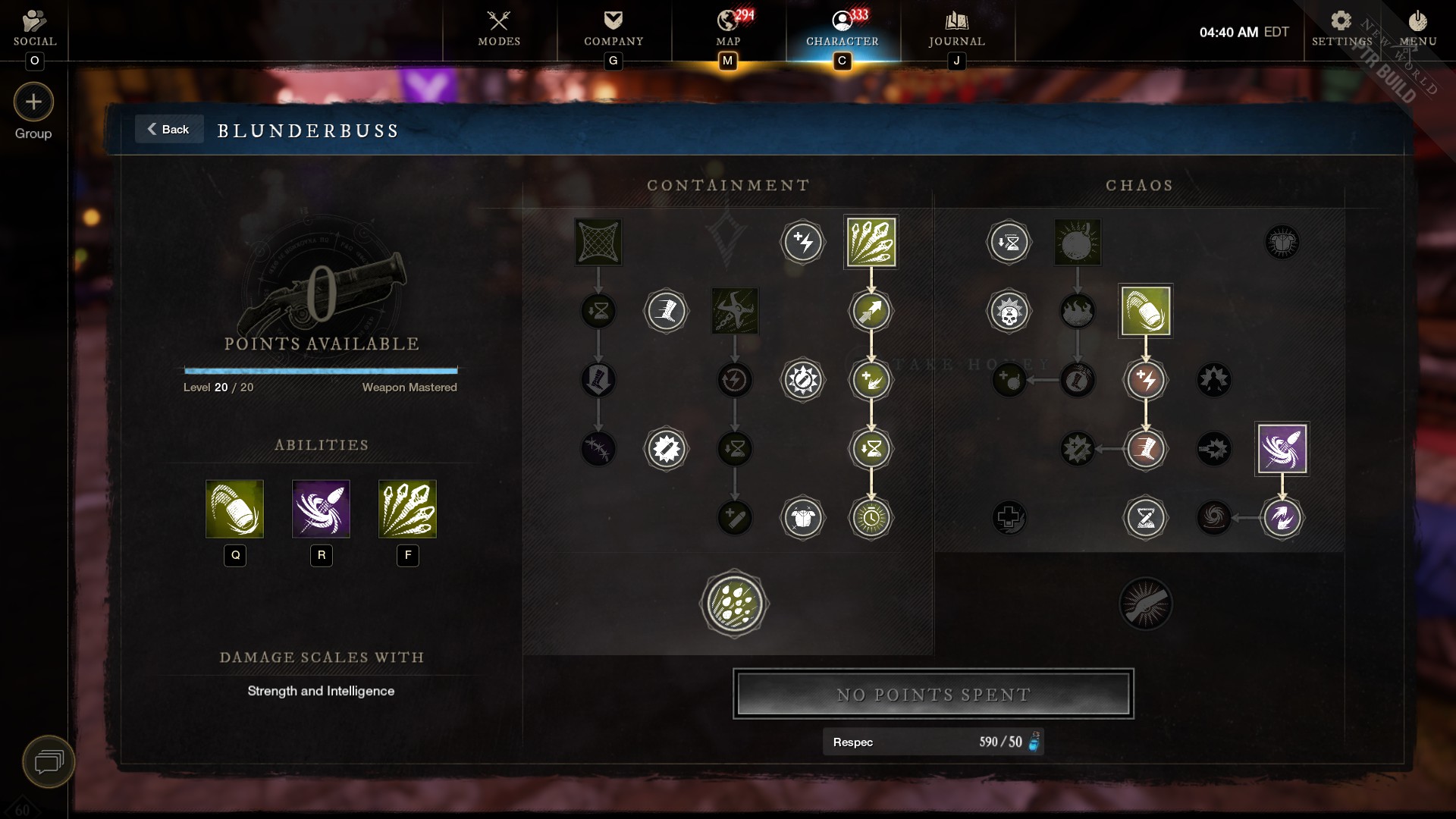1456x819 pixels.
Task: Click the Respec button to reset skill points
Action: tap(933, 741)
